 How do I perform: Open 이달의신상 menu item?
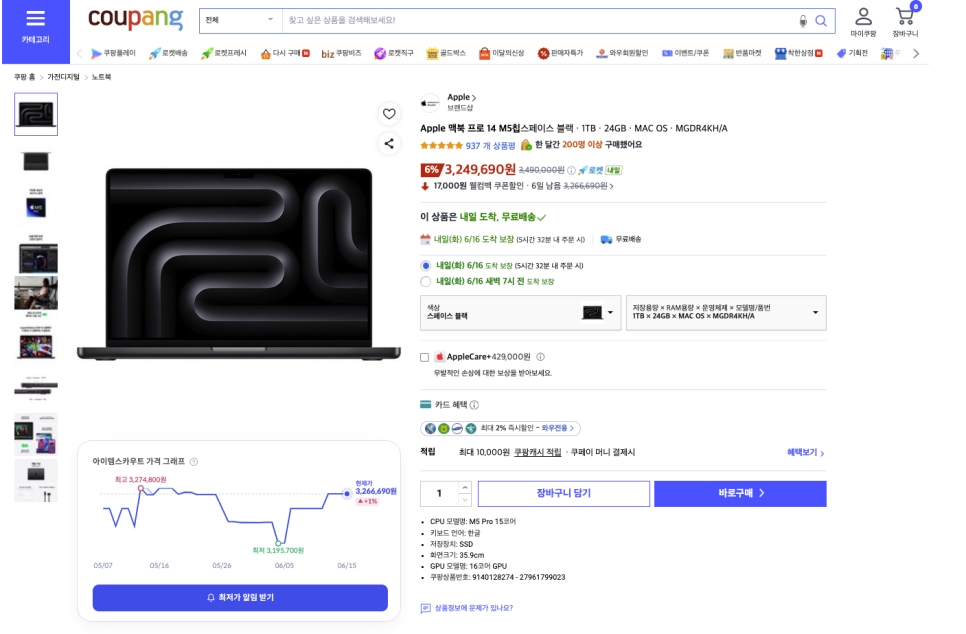point(501,54)
